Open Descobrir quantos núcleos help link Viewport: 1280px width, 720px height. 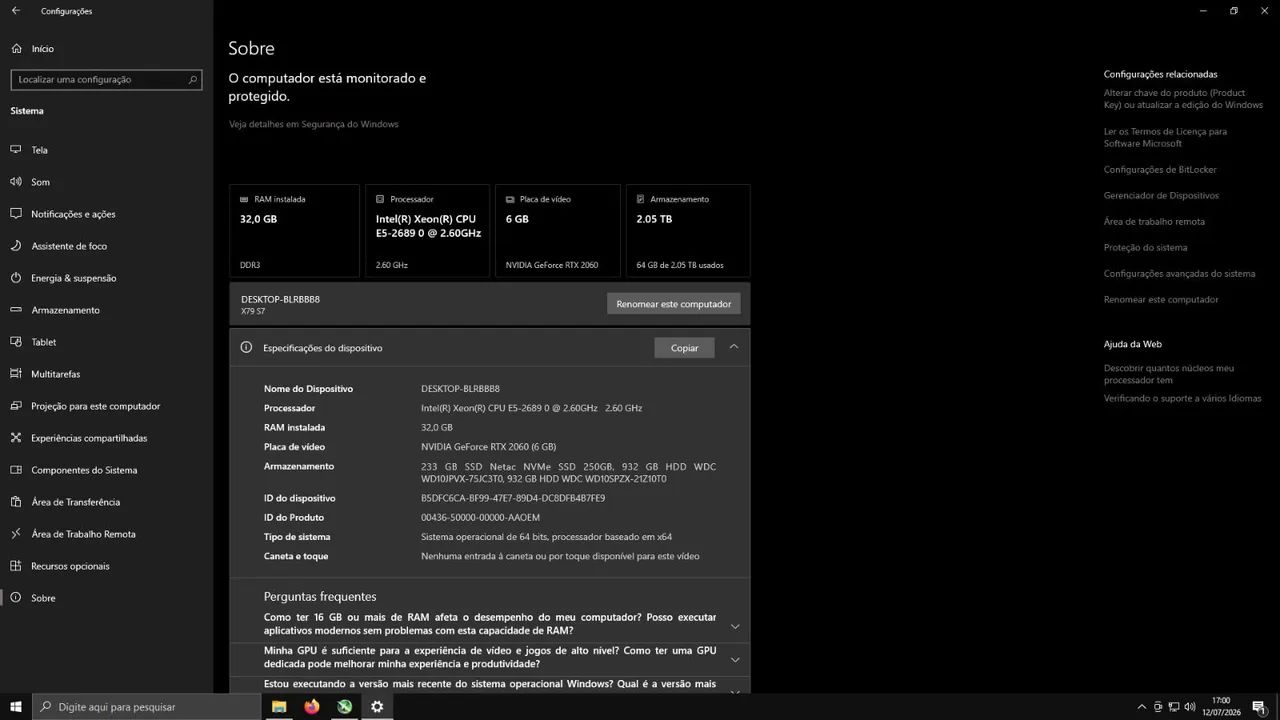[x=1169, y=374]
